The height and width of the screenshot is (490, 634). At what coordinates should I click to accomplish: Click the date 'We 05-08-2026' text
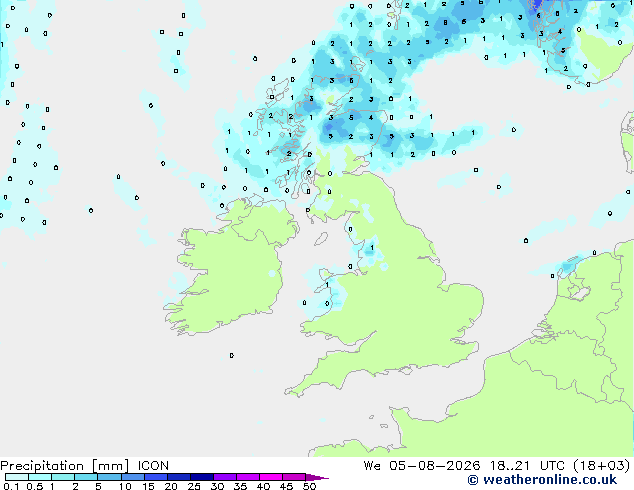(x=422, y=466)
